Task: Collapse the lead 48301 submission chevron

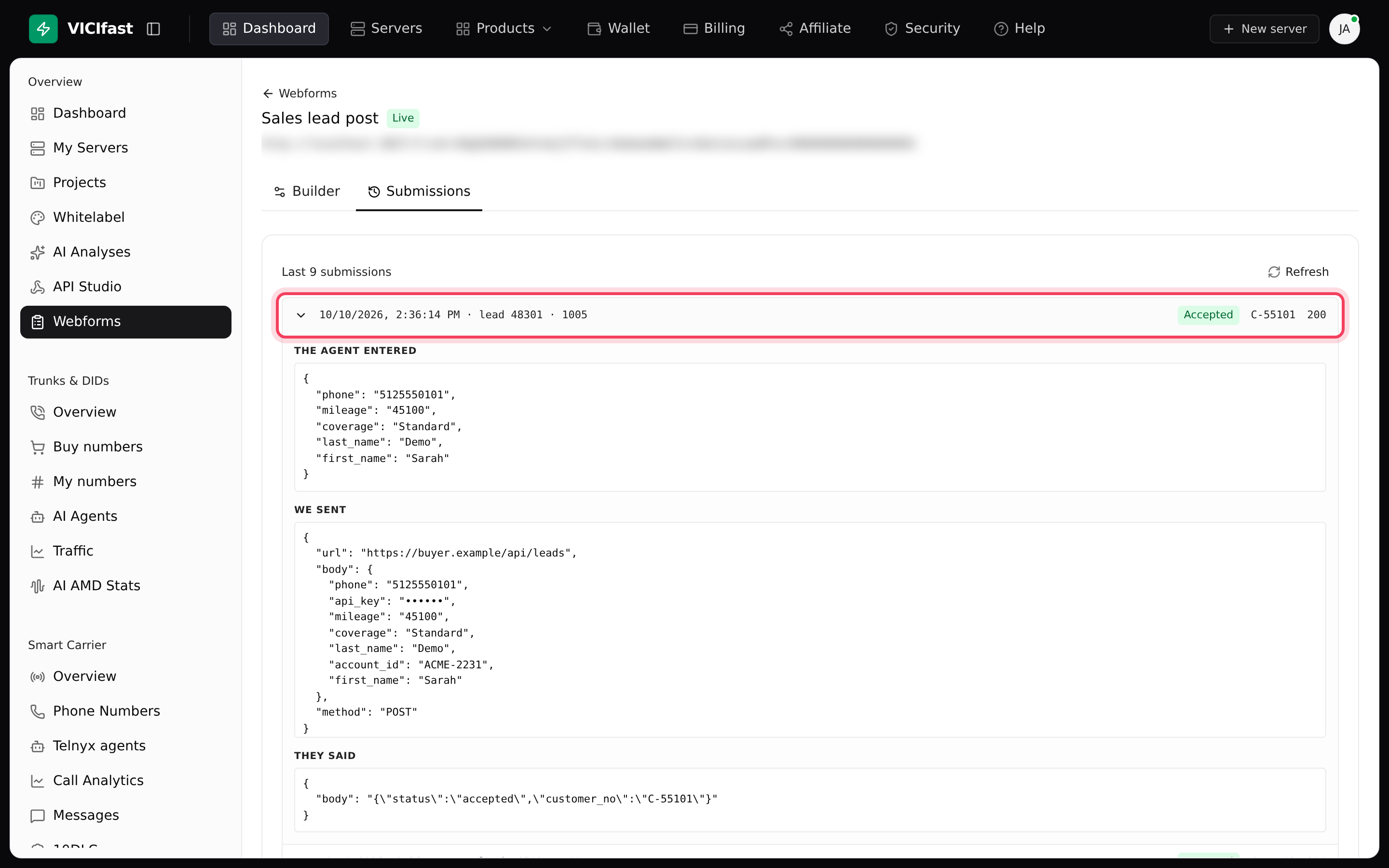Action: point(301,315)
